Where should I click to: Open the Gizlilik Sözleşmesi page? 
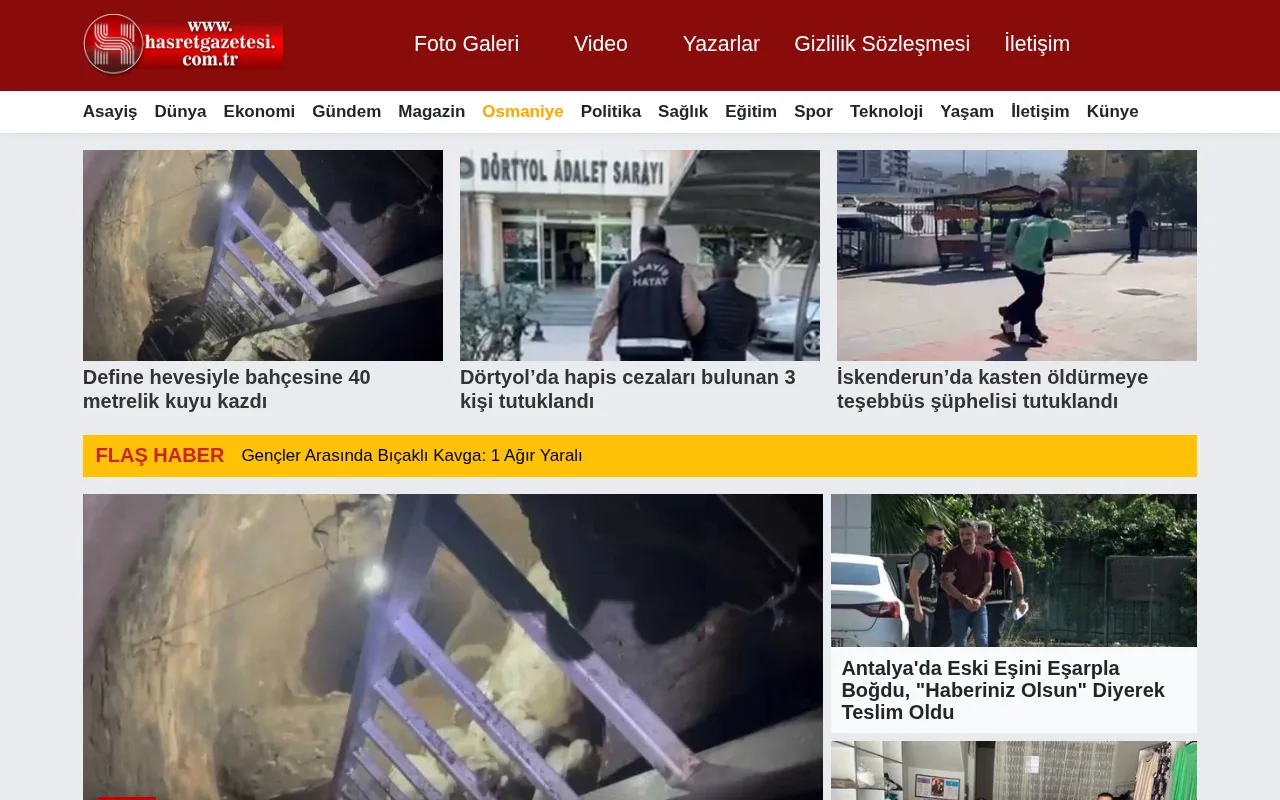pyautogui.click(x=882, y=44)
